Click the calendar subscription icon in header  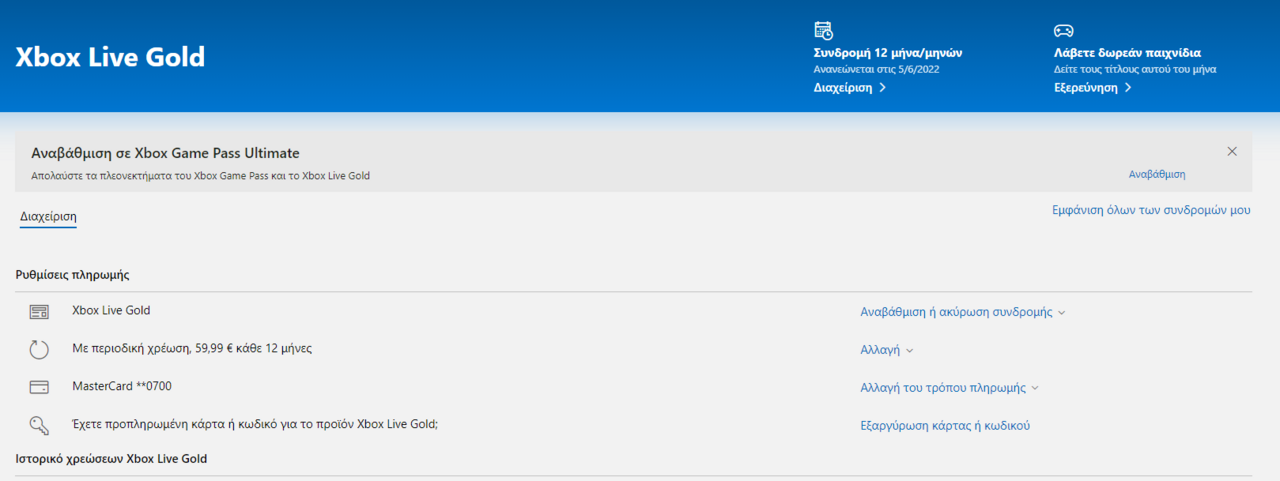(824, 30)
